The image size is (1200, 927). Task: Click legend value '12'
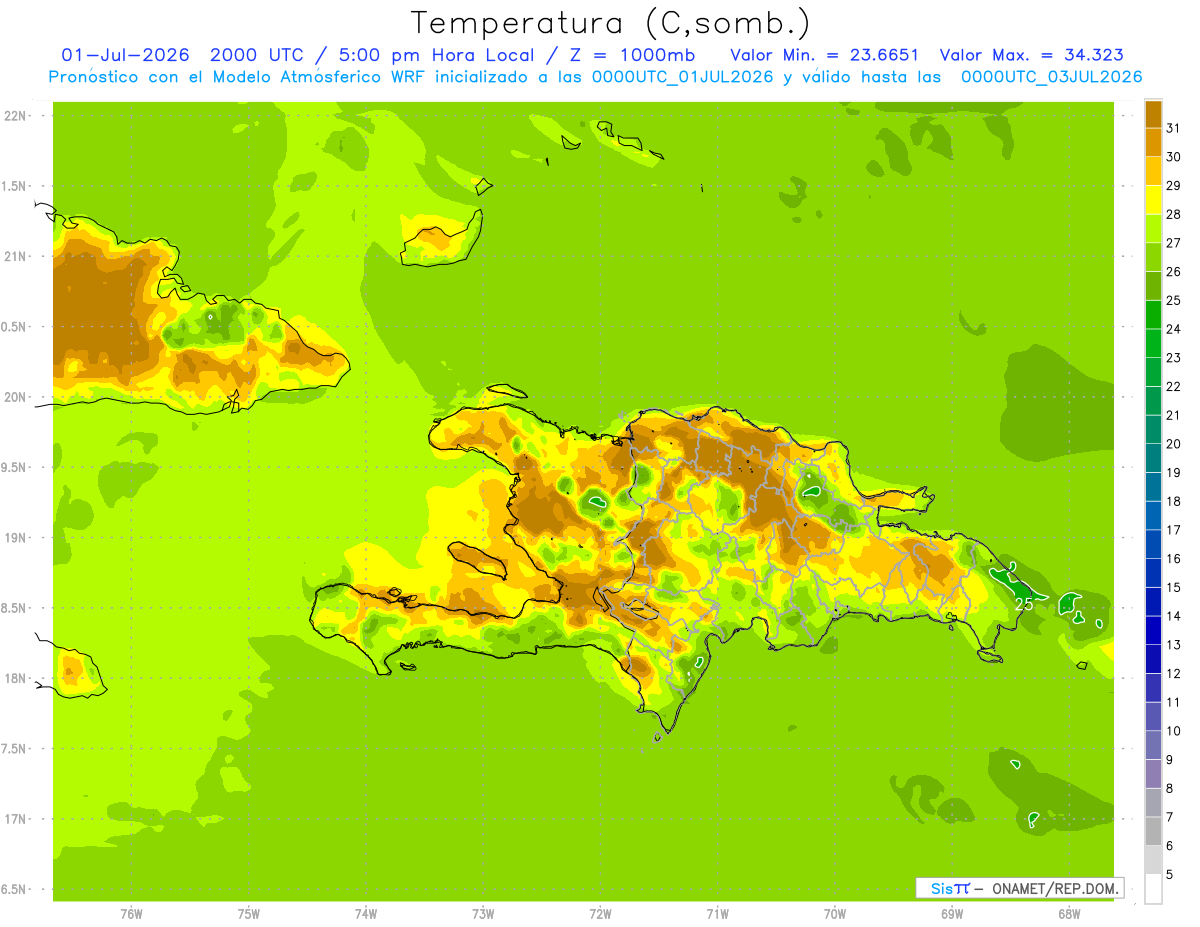pos(1173,674)
